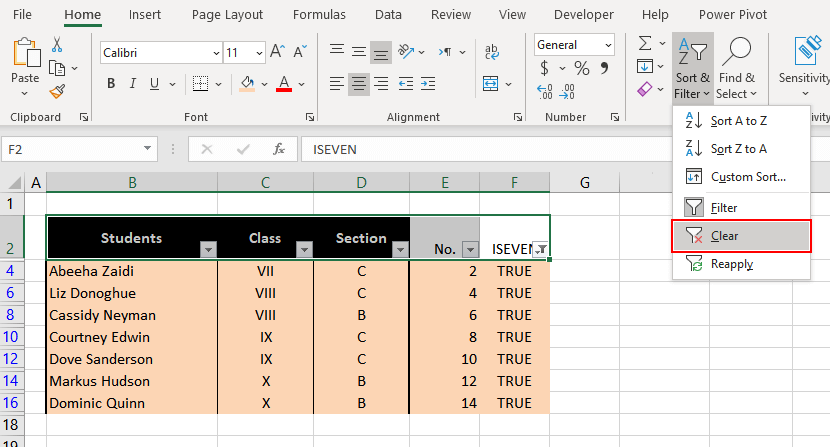Click the Sensitivity button
Screen dimensions: 830x447
803,68
